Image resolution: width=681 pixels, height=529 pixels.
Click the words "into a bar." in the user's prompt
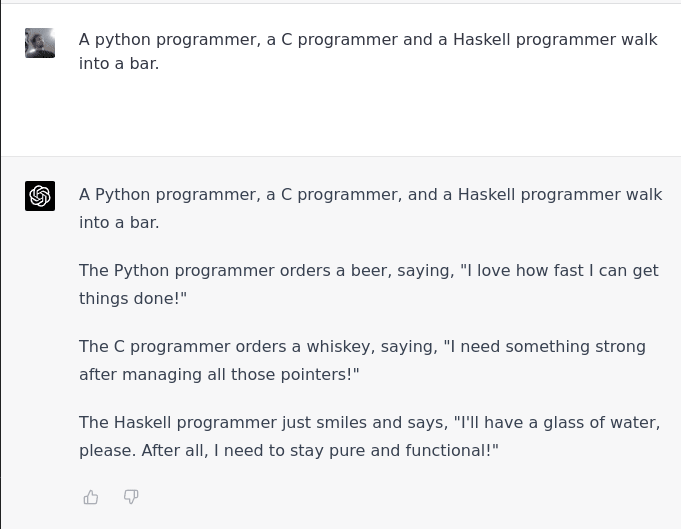[119, 63]
